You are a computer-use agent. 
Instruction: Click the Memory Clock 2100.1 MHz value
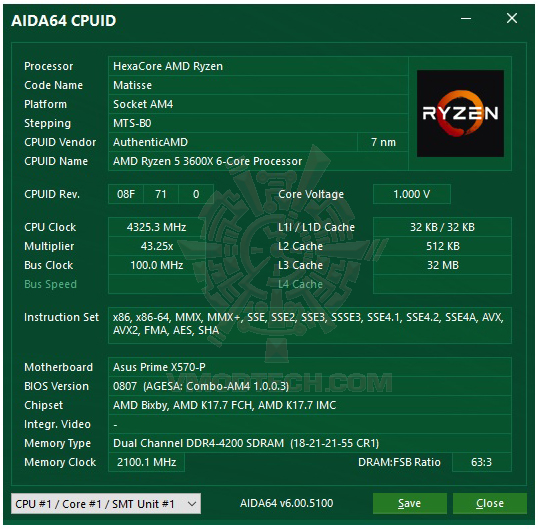147,462
